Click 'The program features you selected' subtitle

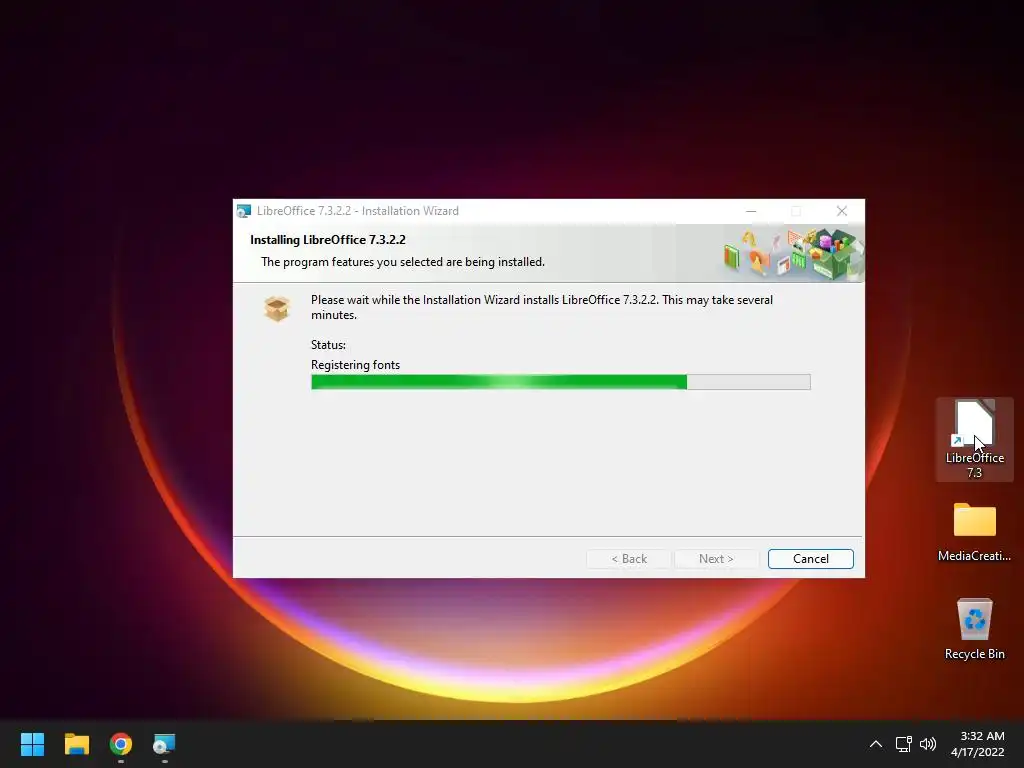click(x=403, y=262)
